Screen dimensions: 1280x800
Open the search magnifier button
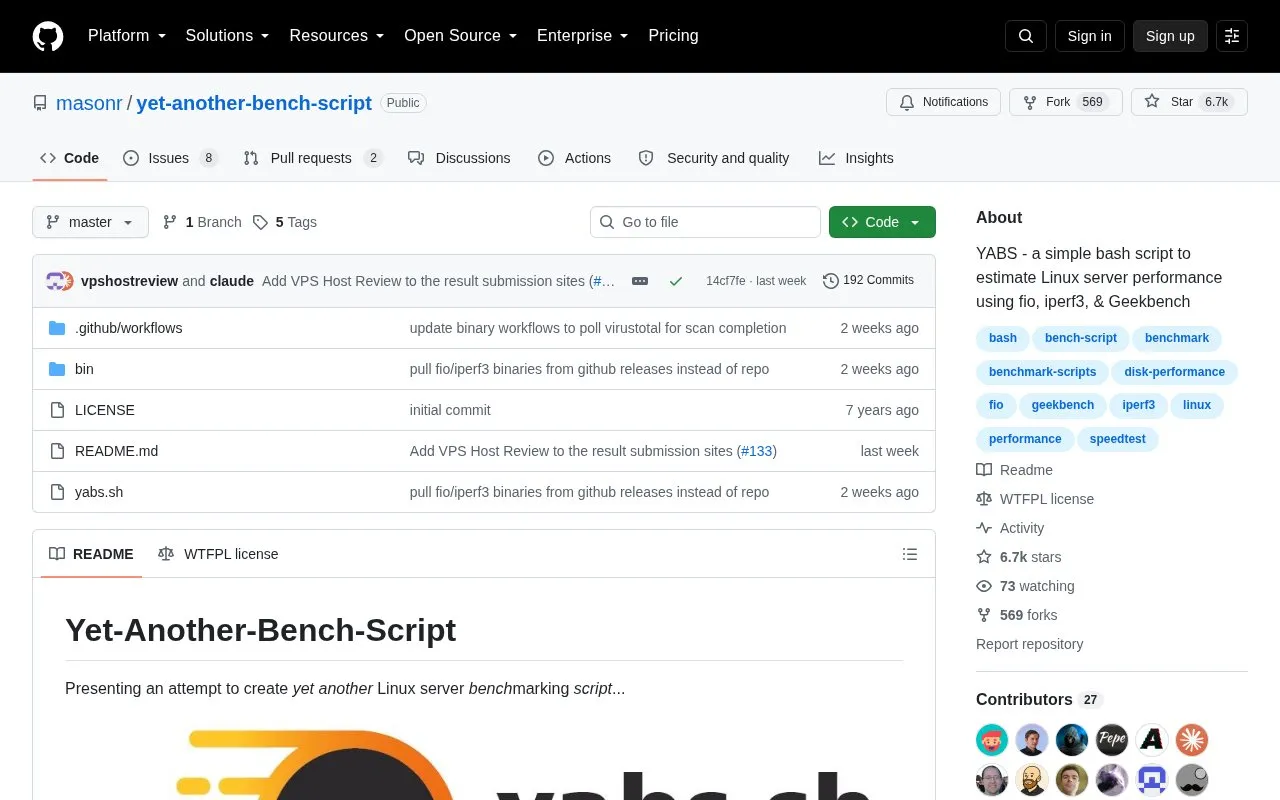(x=1026, y=36)
